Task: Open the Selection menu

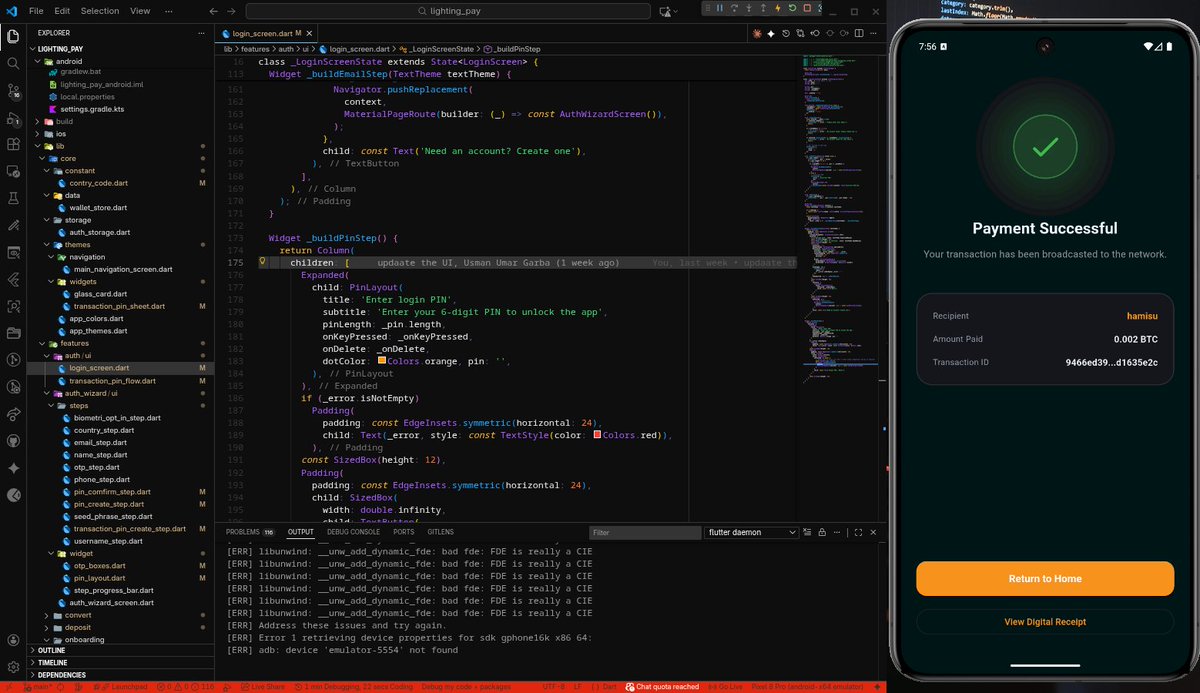Action: click(100, 11)
